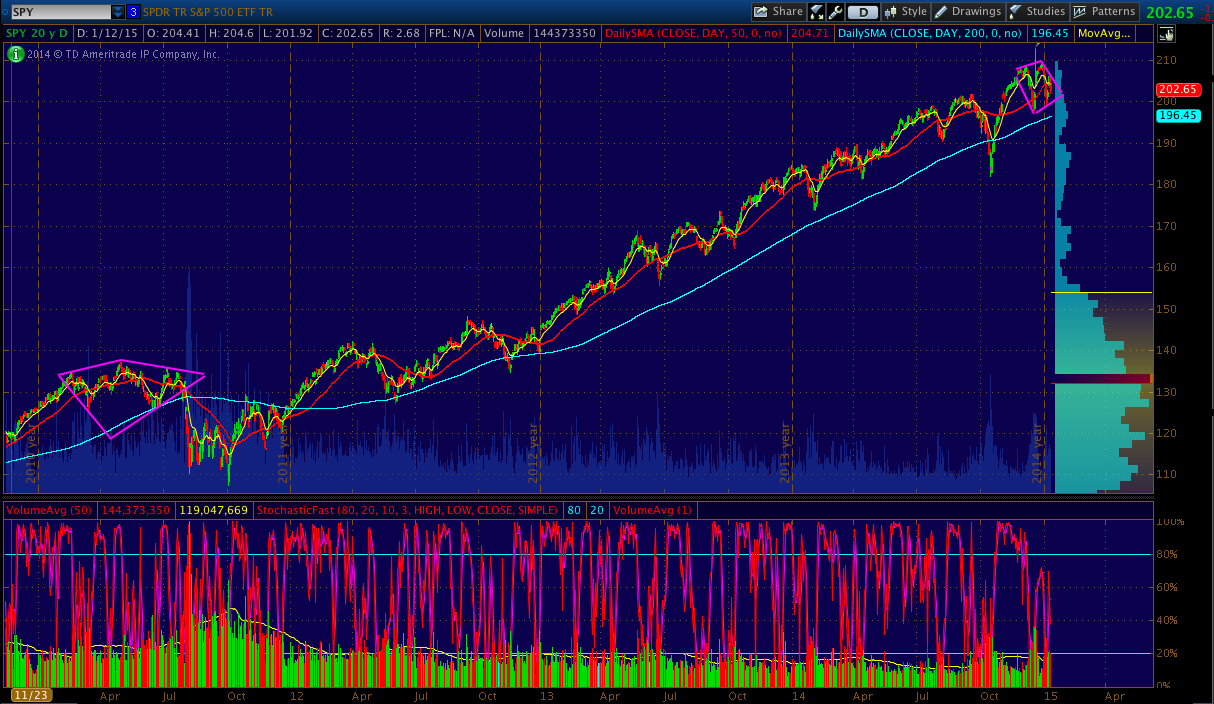
Task: Click the red DailySMA 50 study label
Action: pos(698,33)
